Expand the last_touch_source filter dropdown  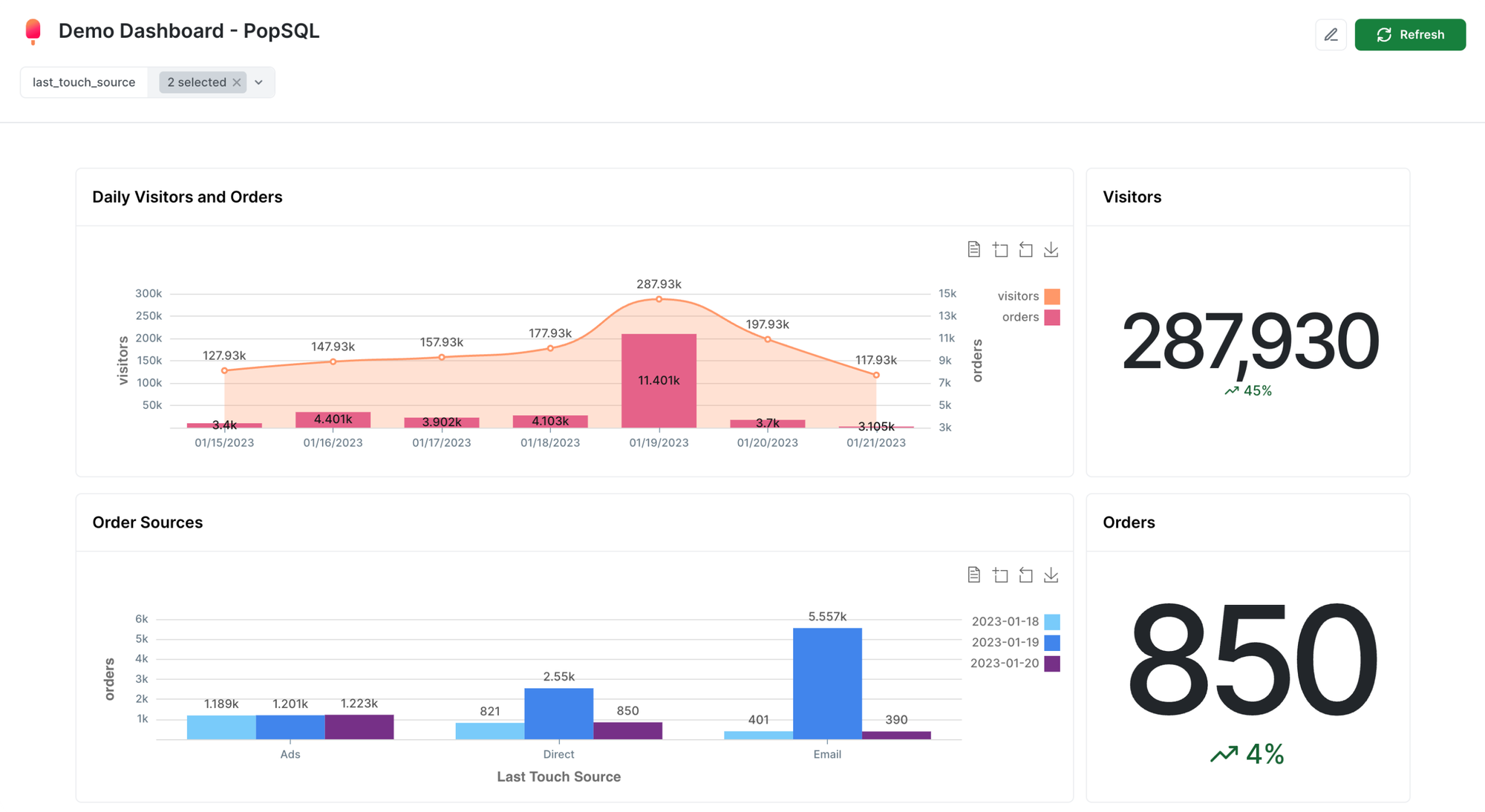[258, 82]
